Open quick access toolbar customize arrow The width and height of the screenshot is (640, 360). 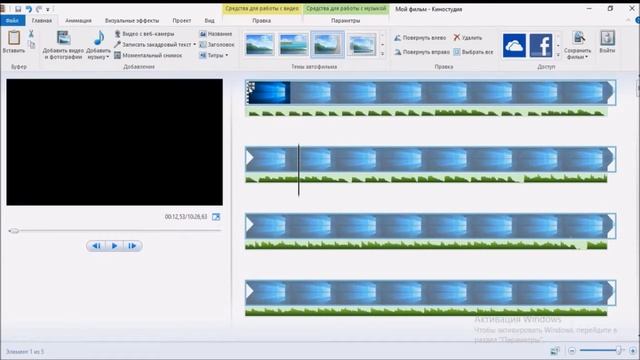pyautogui.click(x=48, y=9)
